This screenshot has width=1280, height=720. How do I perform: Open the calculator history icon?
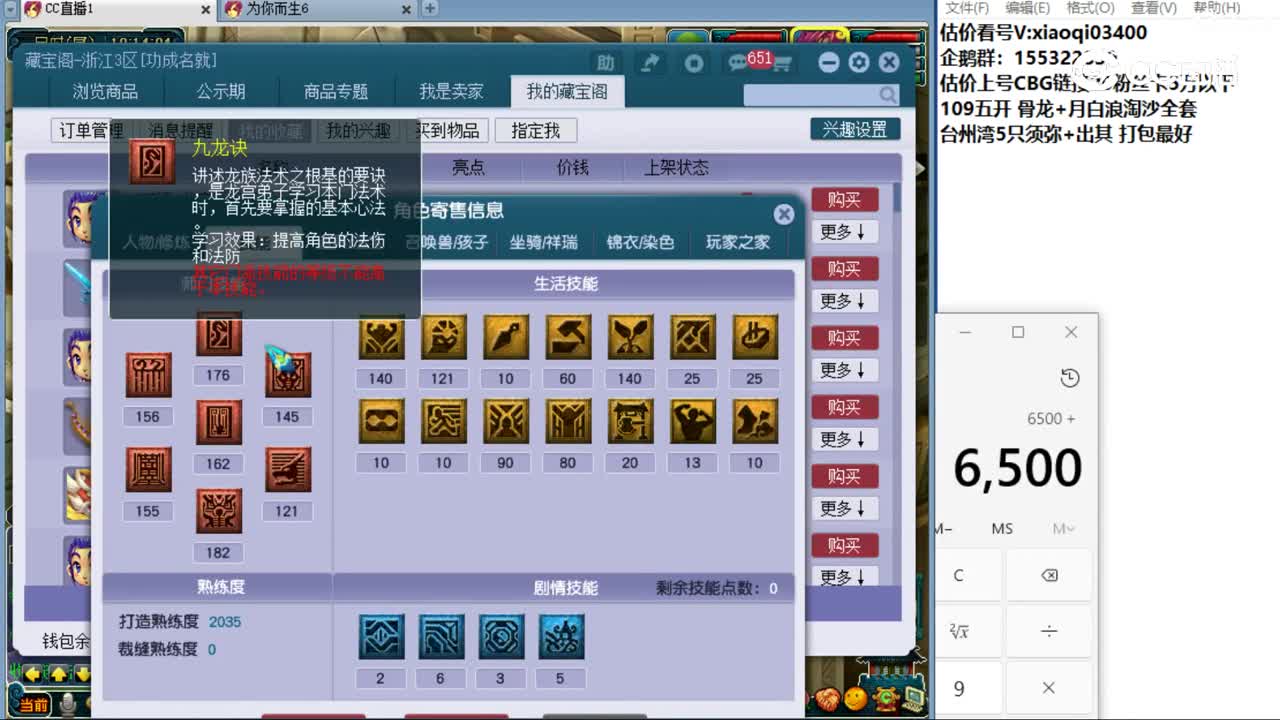(1069, 378)
